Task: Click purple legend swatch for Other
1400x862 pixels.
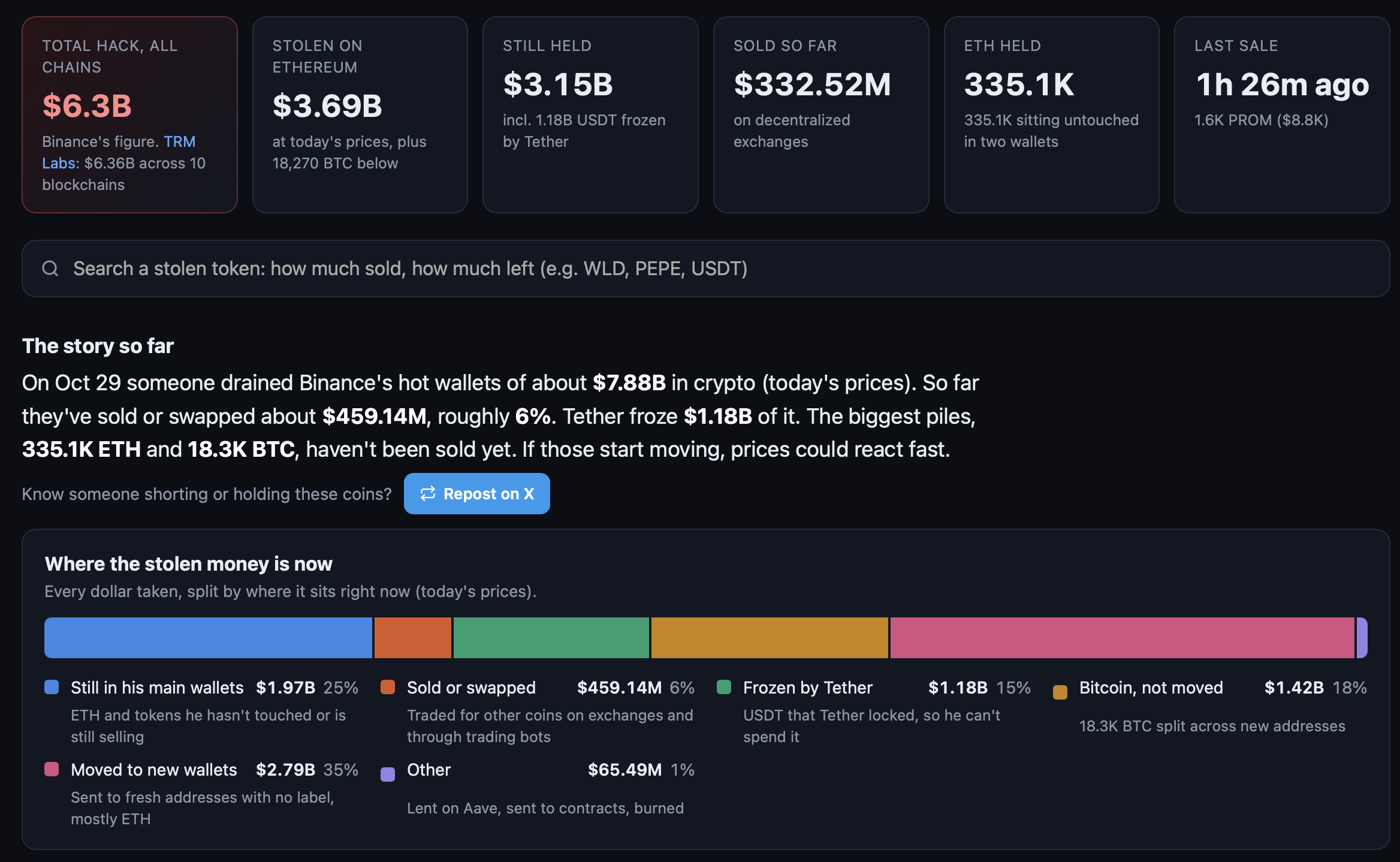Action: [388, 774]
